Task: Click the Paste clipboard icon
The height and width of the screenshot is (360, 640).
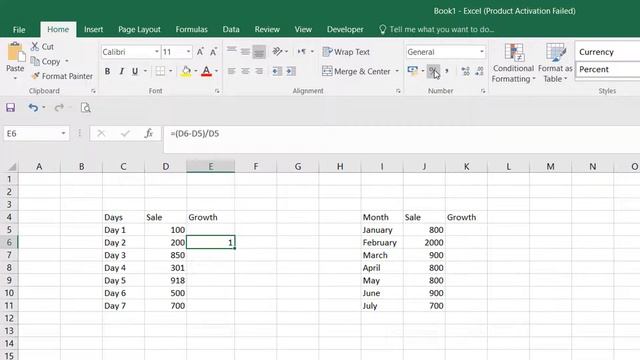Action: [x=16, y=52]
